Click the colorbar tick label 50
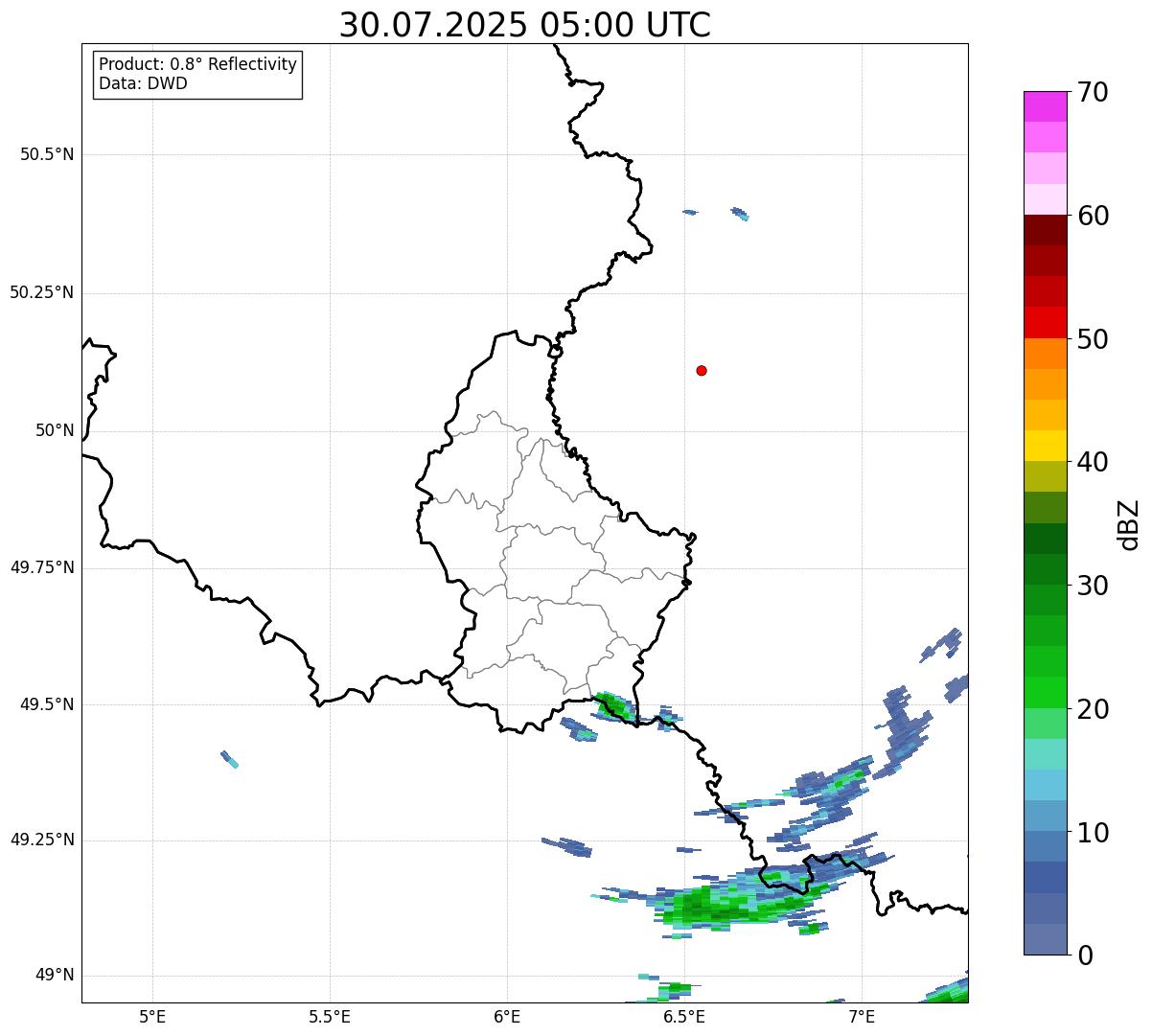The width and height of the screenshot is (1152, 1036). 1093,339
